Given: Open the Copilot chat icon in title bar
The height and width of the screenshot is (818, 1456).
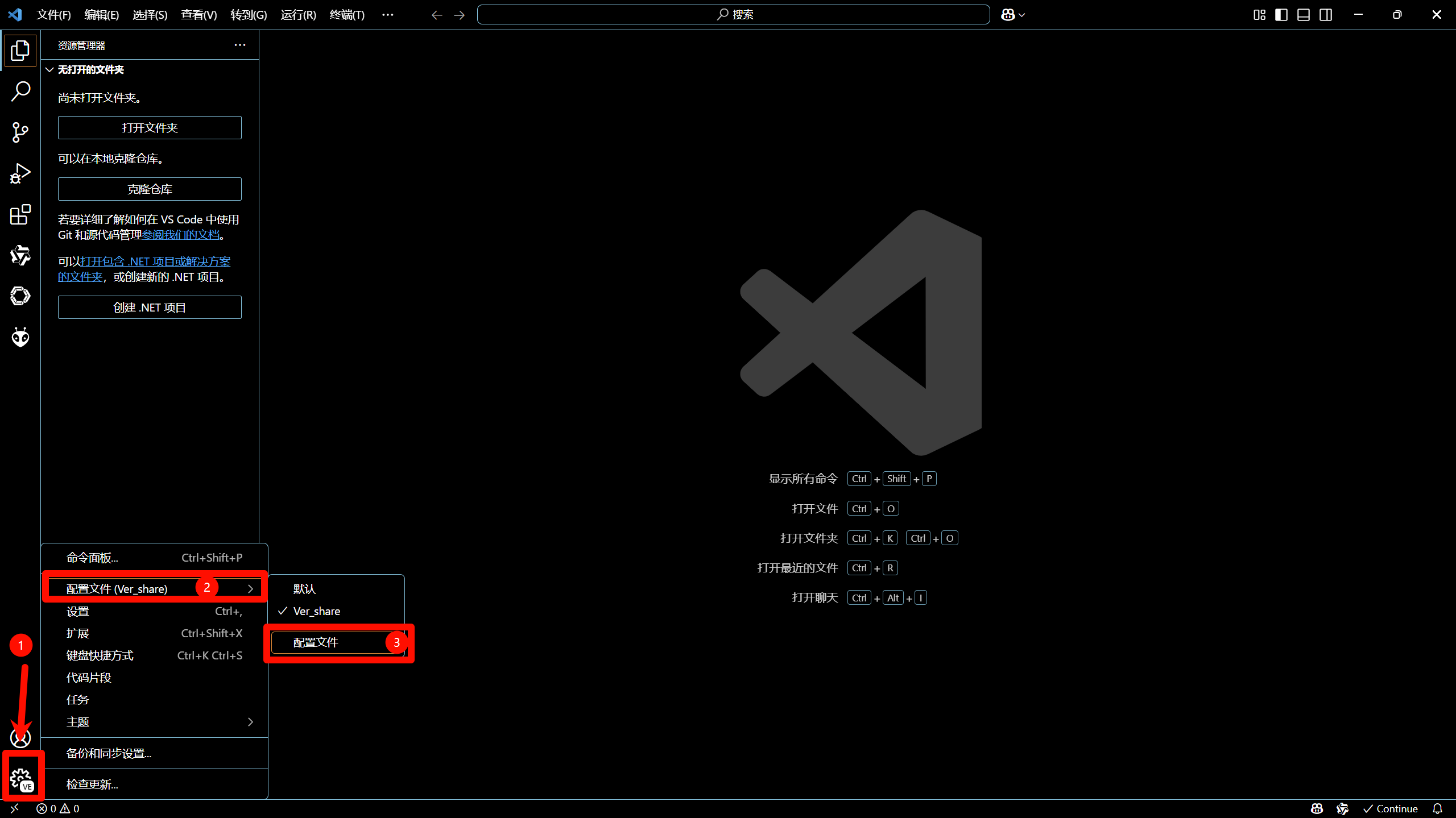Looking at the screenshot, I should (x=1008, y=15).
